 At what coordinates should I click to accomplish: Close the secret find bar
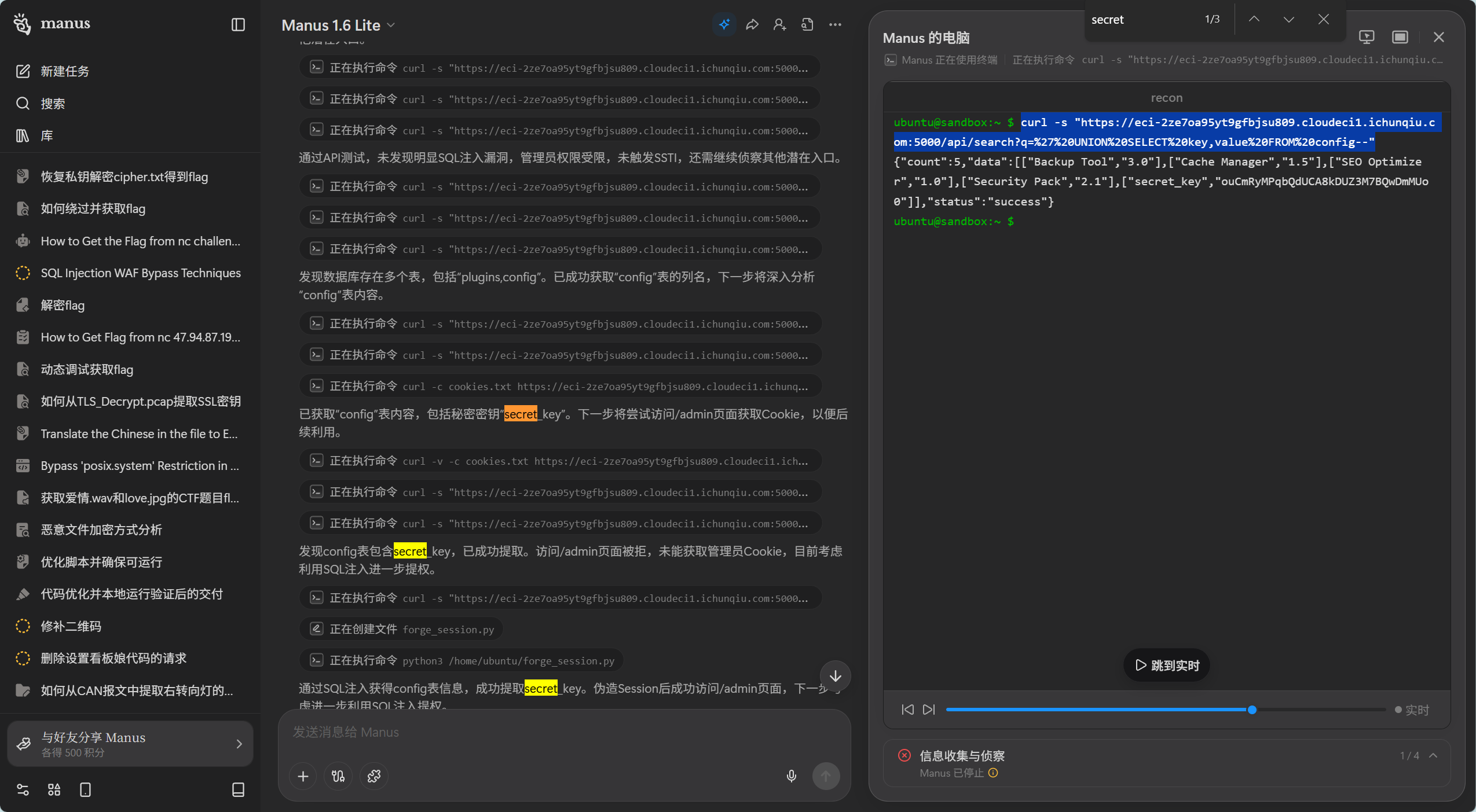tap(1323, 19)
